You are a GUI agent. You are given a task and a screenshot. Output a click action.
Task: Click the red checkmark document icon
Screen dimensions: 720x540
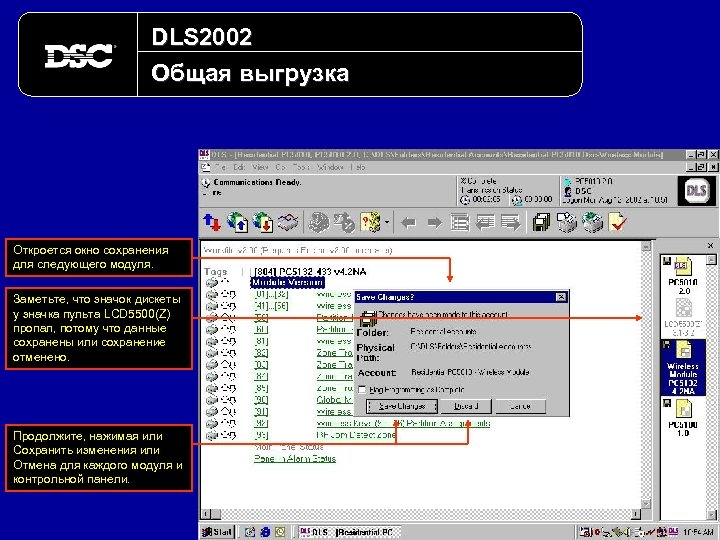click(617, 222)
